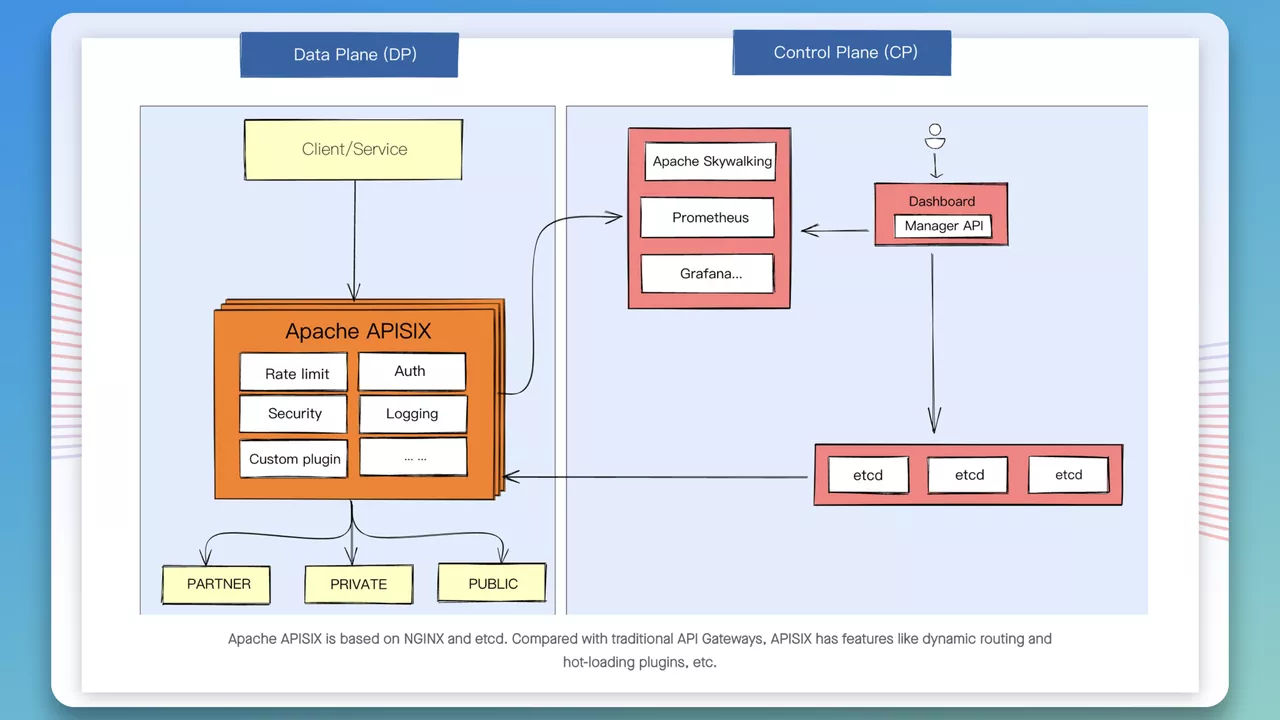Select the Client/Service box
The width and height of the screenshot is (1280, 720).
click(x=354, y=149)
